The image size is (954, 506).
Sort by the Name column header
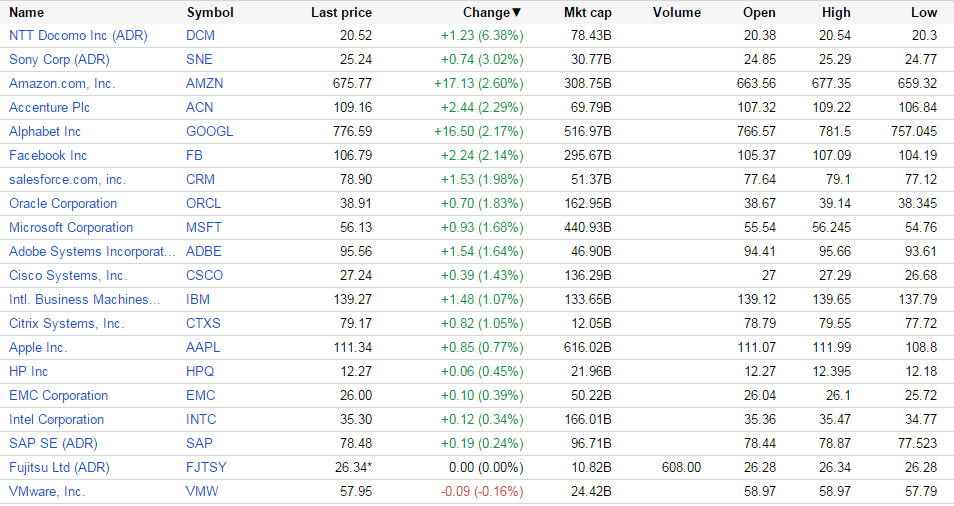pyautogui.click(x=27, y=13)
